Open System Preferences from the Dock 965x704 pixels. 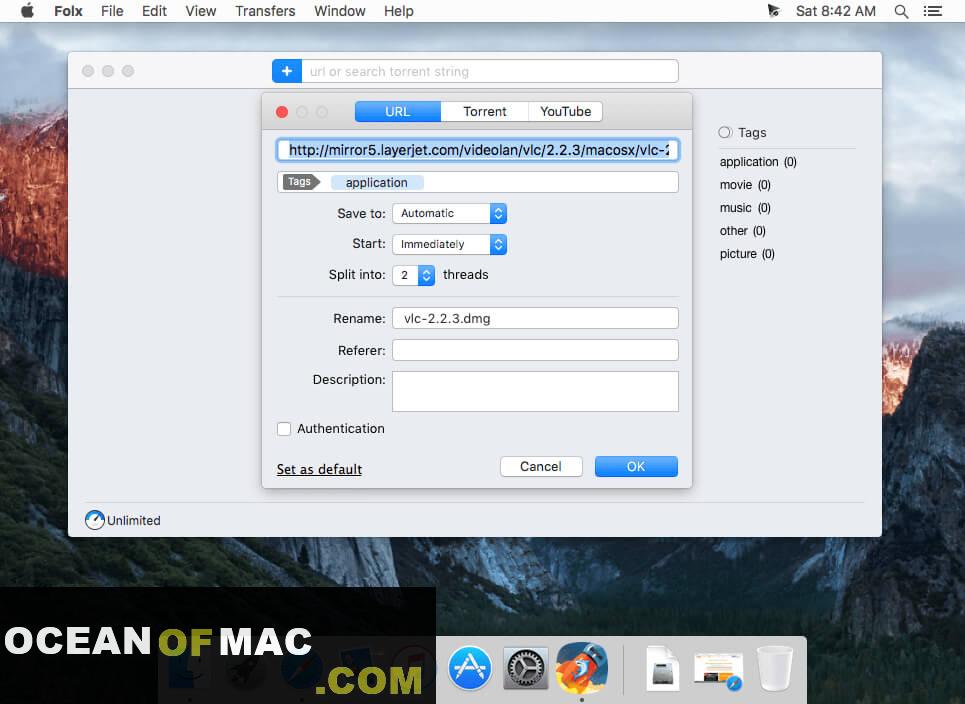(526, 668)
